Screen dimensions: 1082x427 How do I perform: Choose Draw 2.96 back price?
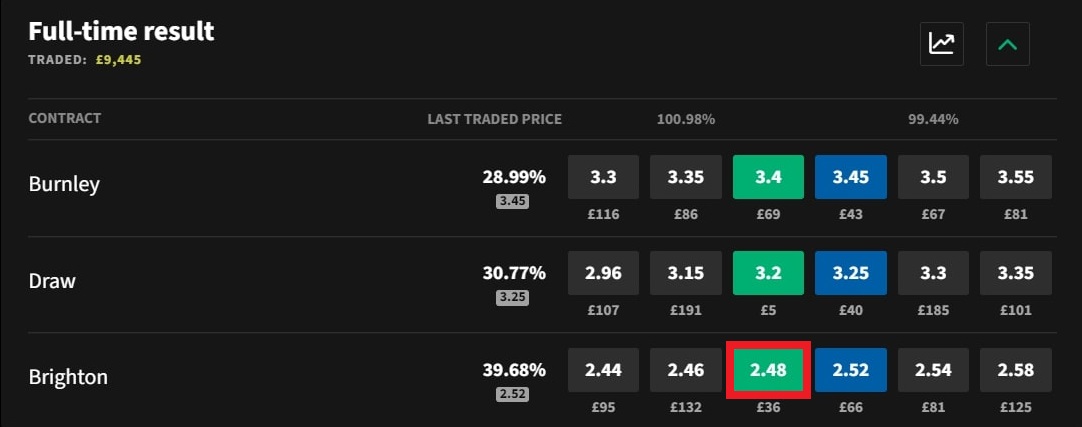click(x=604, y=273)
